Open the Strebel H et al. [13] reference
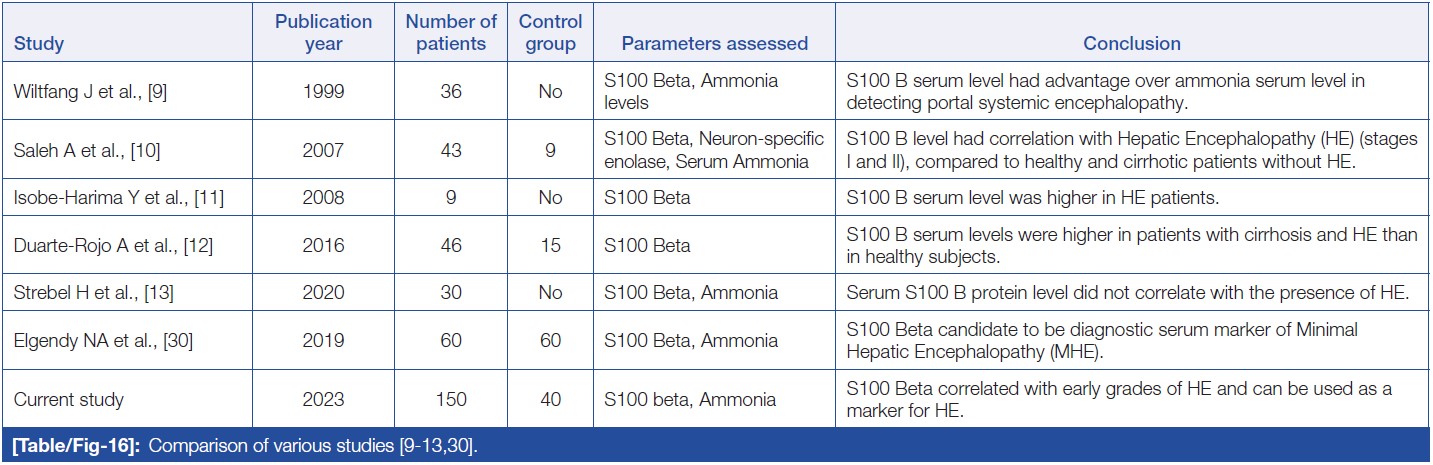The width and height of the screenshot is (1433, 465). point(90,293)
